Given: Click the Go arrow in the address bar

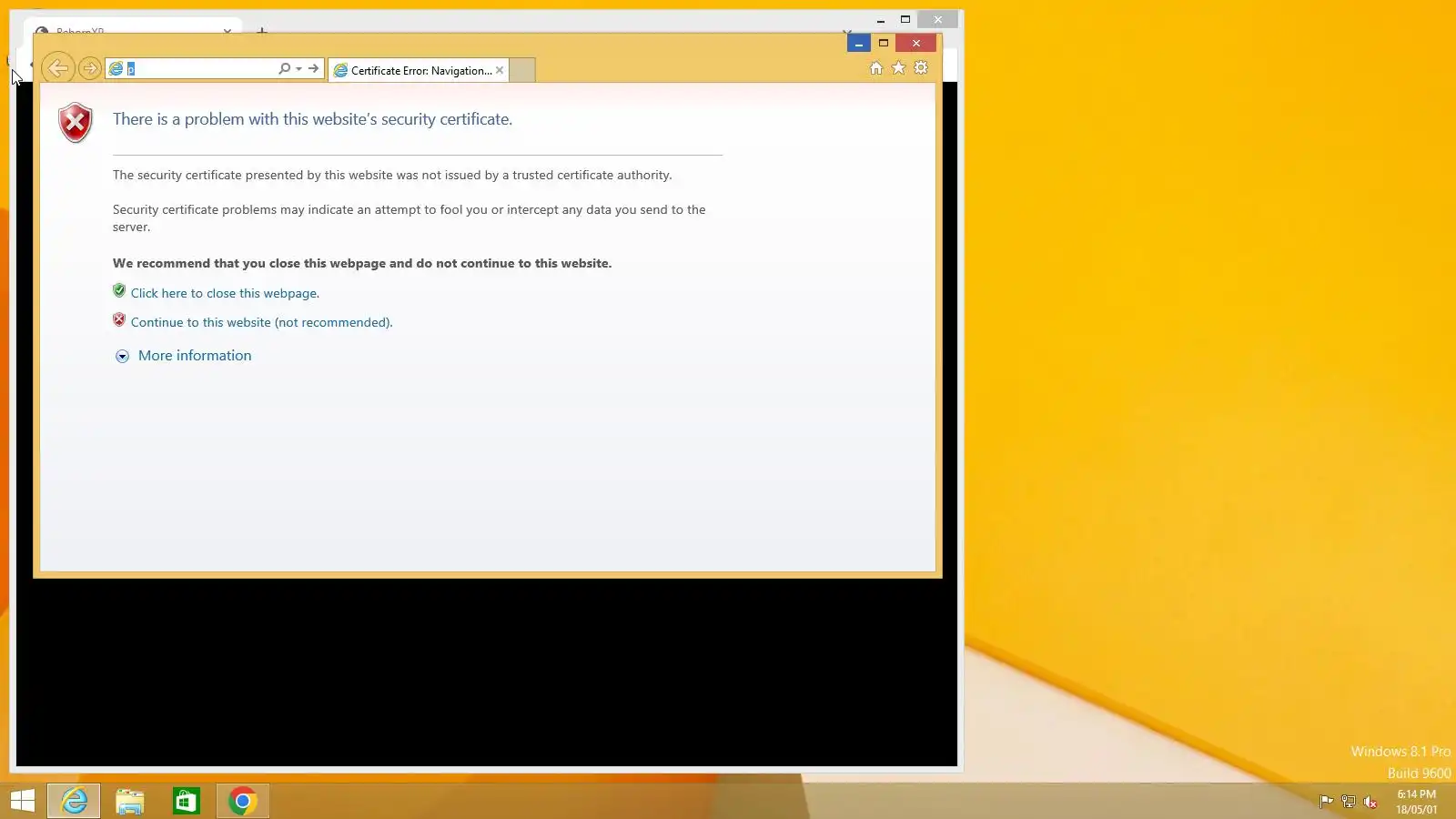Looking at the screenshot, I should click(x=314, y=68).
